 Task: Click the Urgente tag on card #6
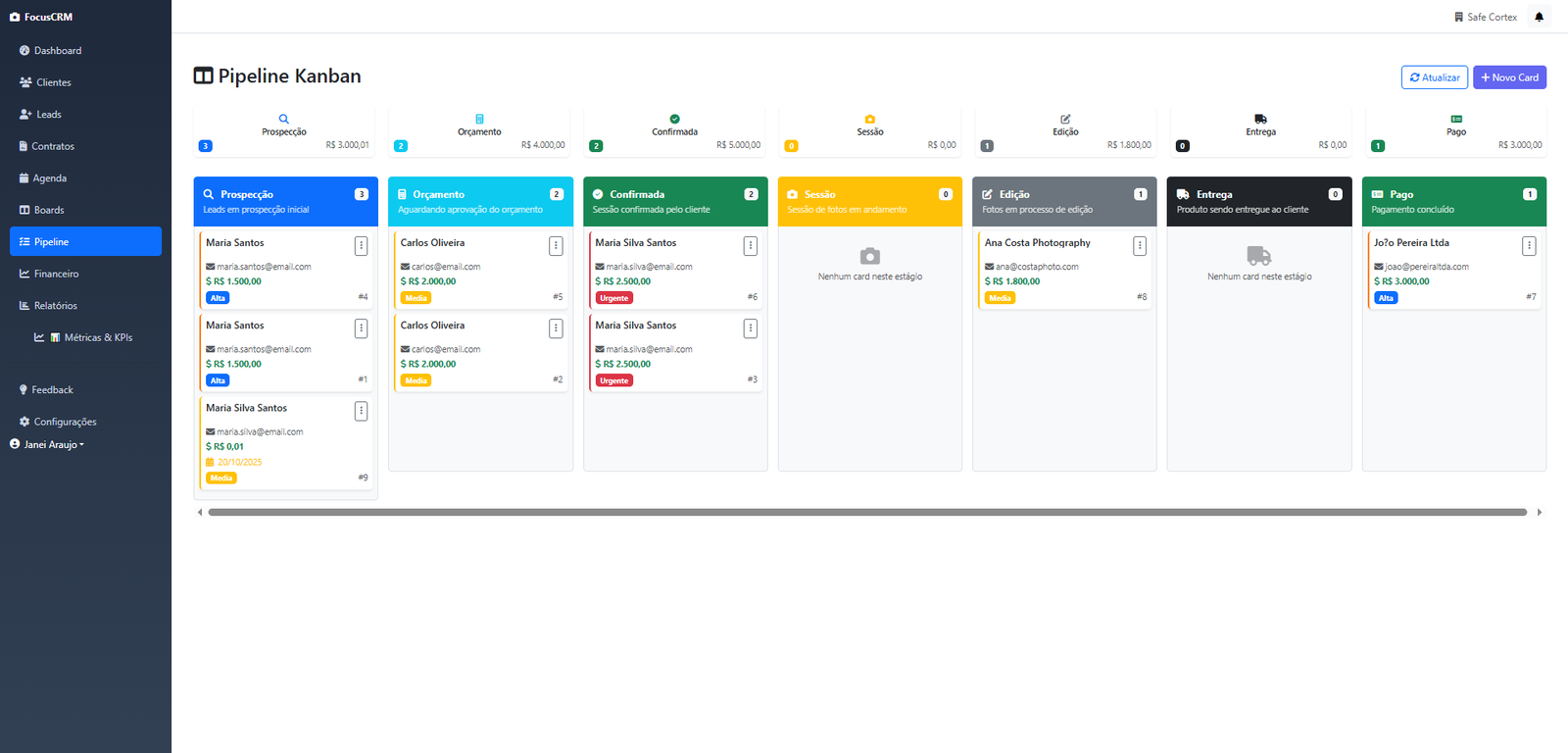tap(614, 298)
